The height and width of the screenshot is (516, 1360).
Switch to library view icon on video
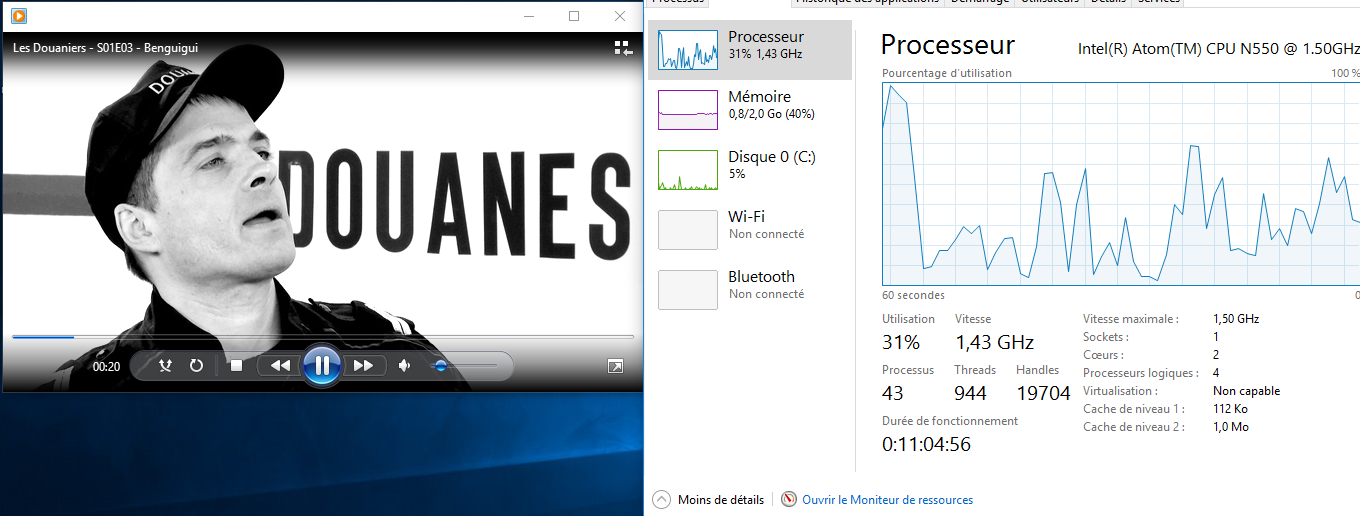click(x=622, y=47)
